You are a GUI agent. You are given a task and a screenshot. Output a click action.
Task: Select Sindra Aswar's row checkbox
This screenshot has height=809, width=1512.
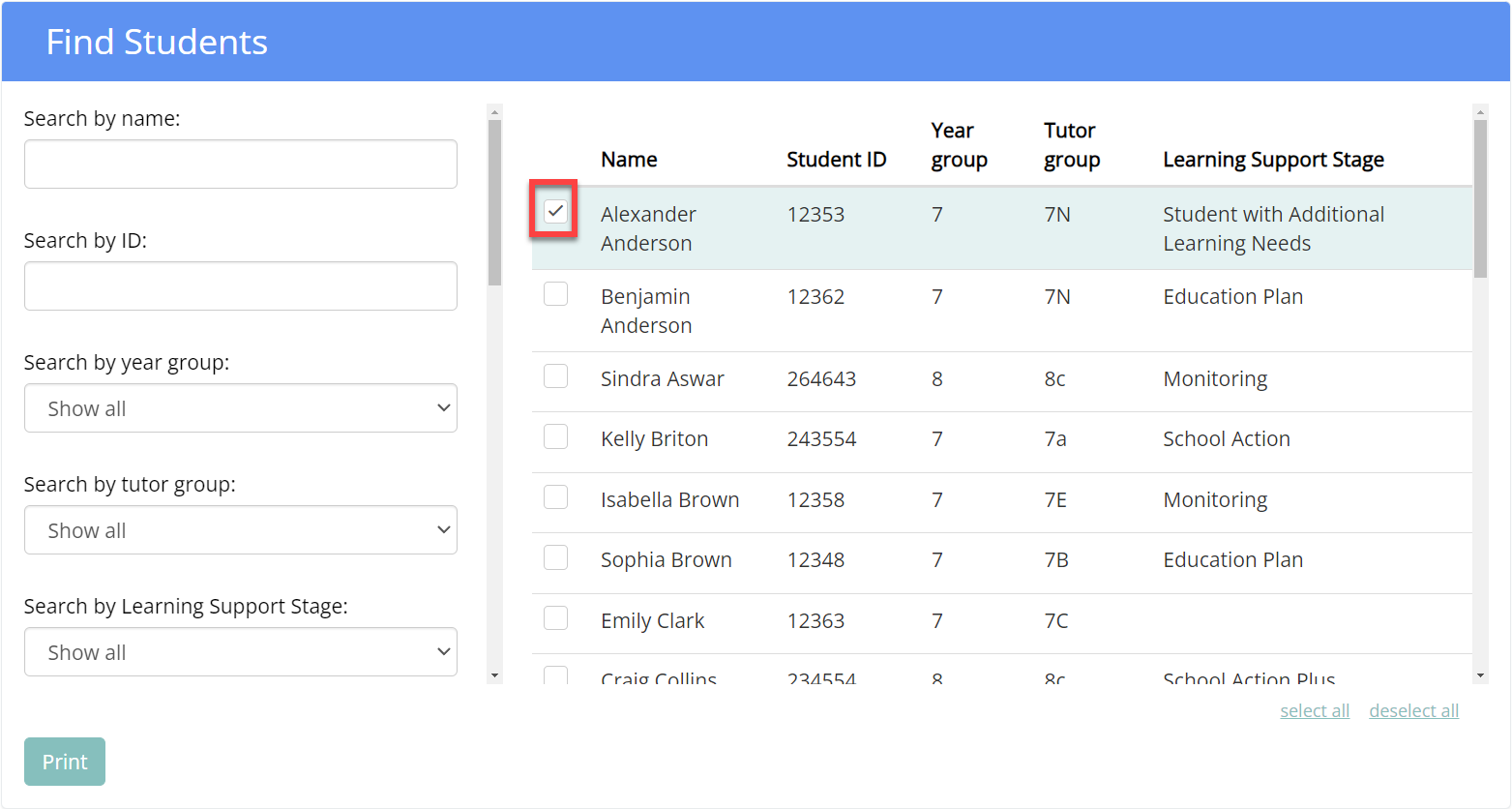pos(555,375)
